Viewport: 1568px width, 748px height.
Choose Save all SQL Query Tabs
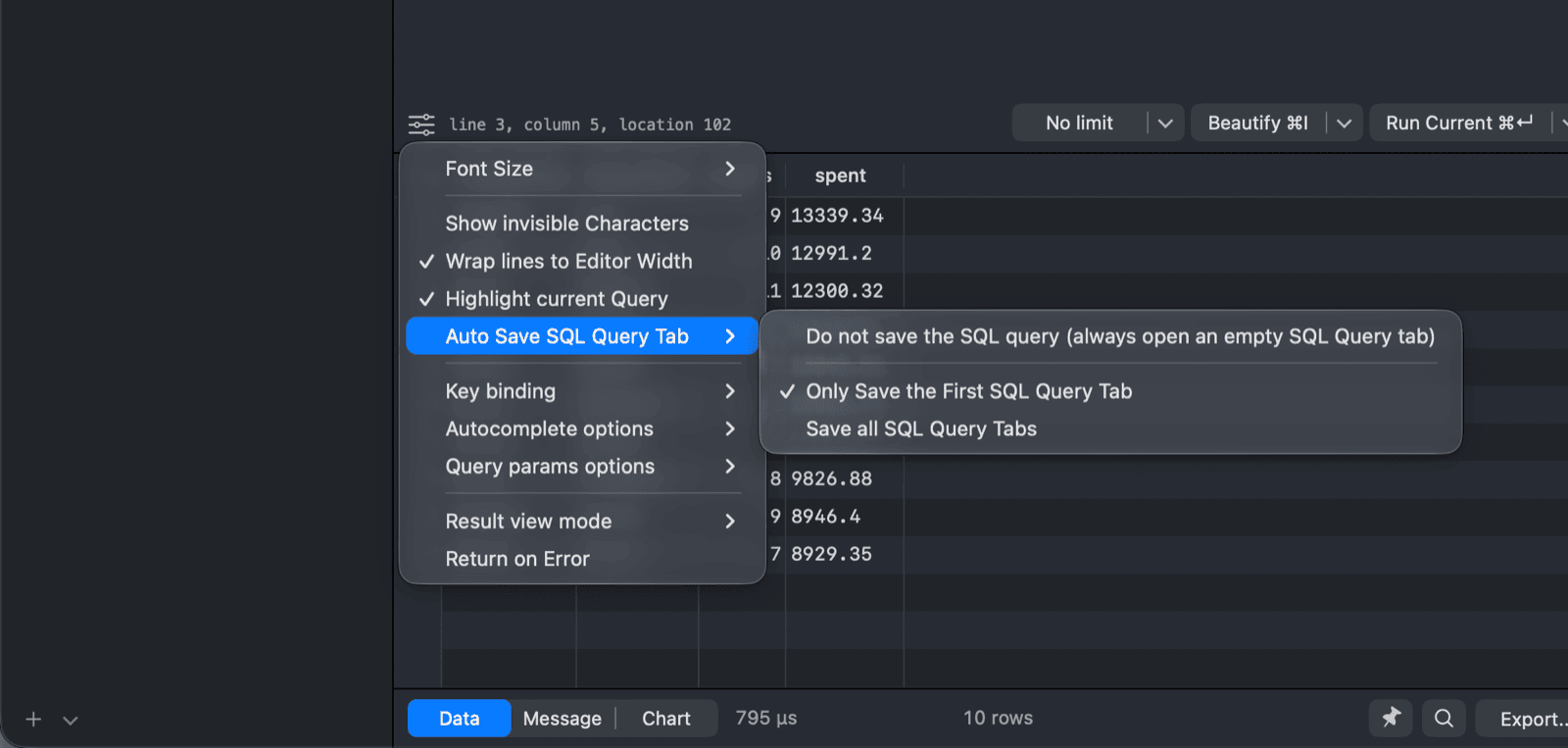pos(1110,429)
